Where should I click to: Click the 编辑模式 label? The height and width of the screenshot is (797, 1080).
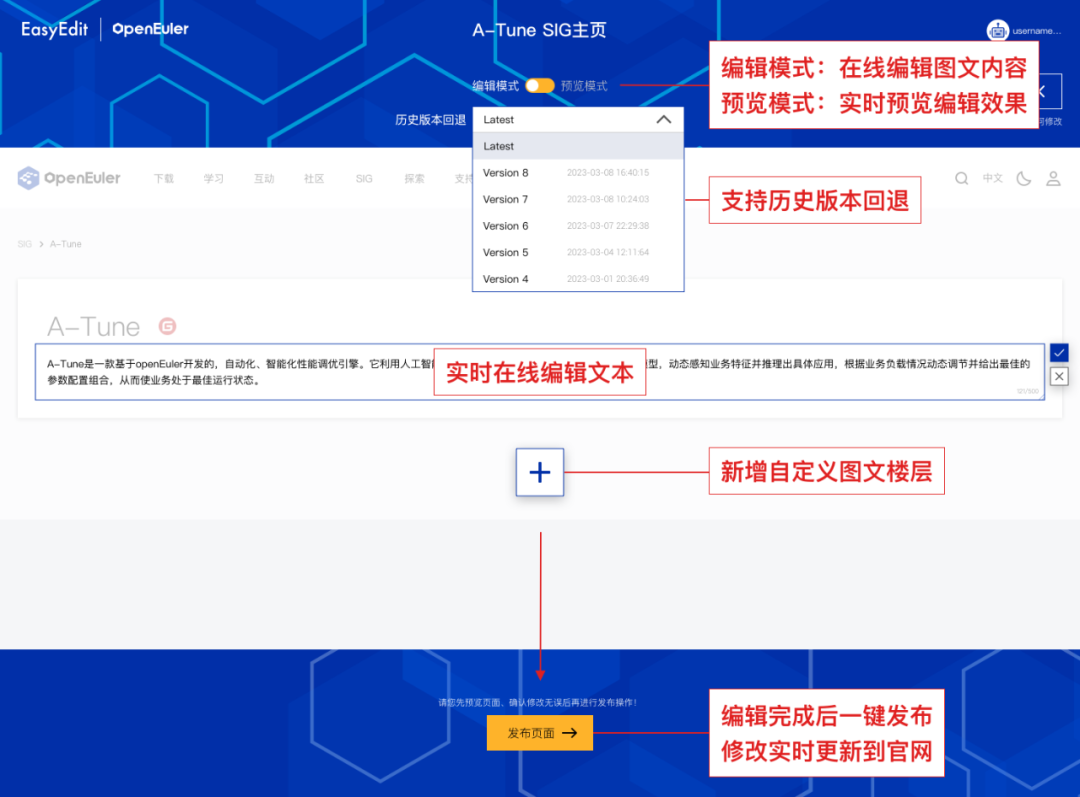coord(495,85)
